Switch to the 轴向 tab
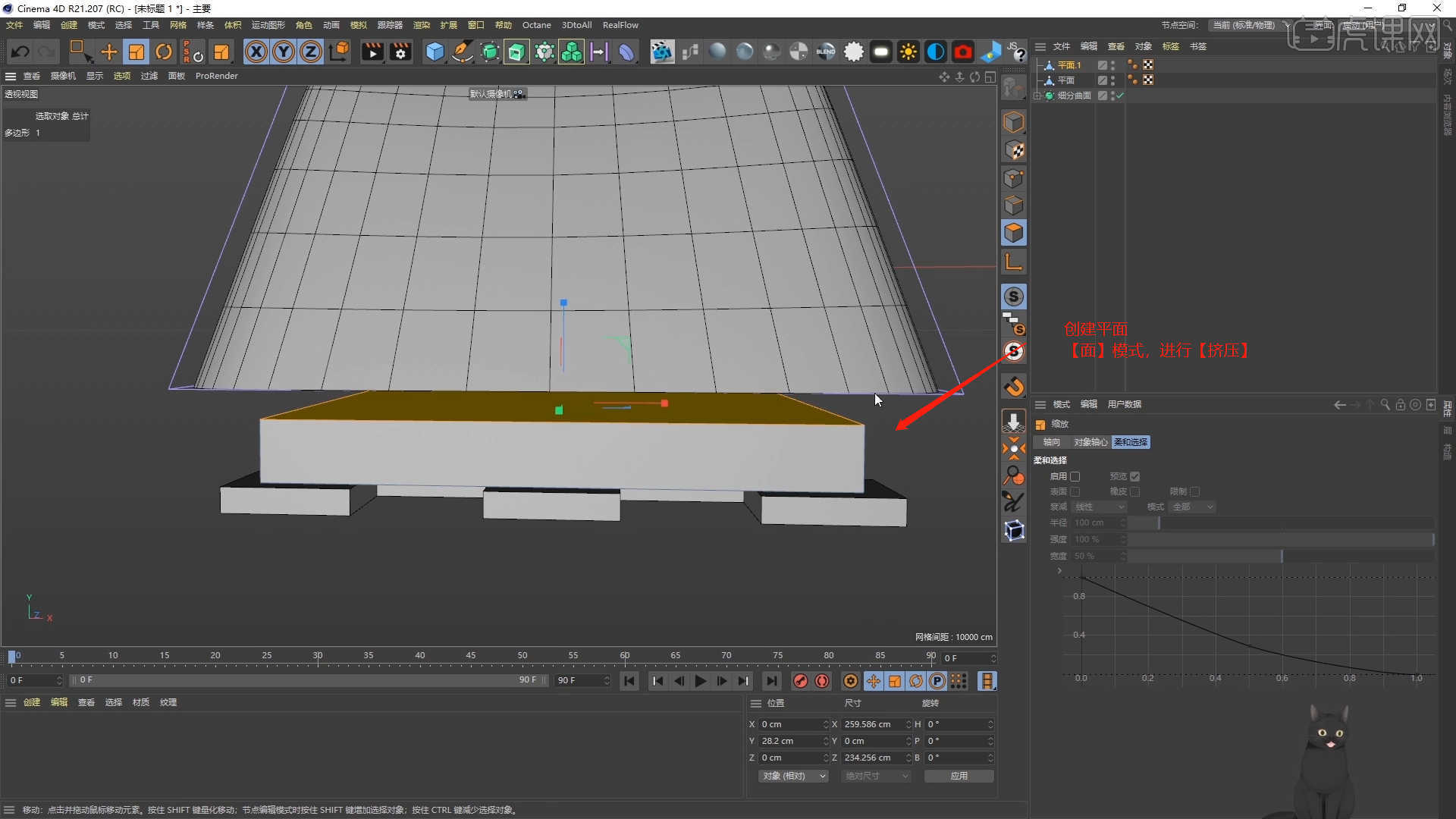The image size is (1456, 819). [1052, 442]
